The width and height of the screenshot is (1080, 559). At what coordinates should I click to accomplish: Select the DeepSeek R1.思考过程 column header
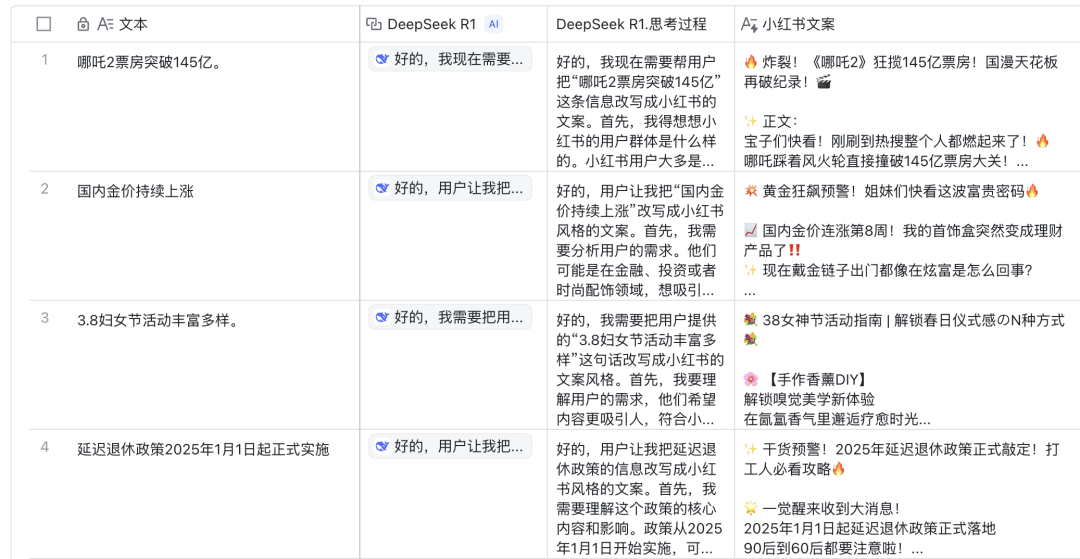coord(641,24)
